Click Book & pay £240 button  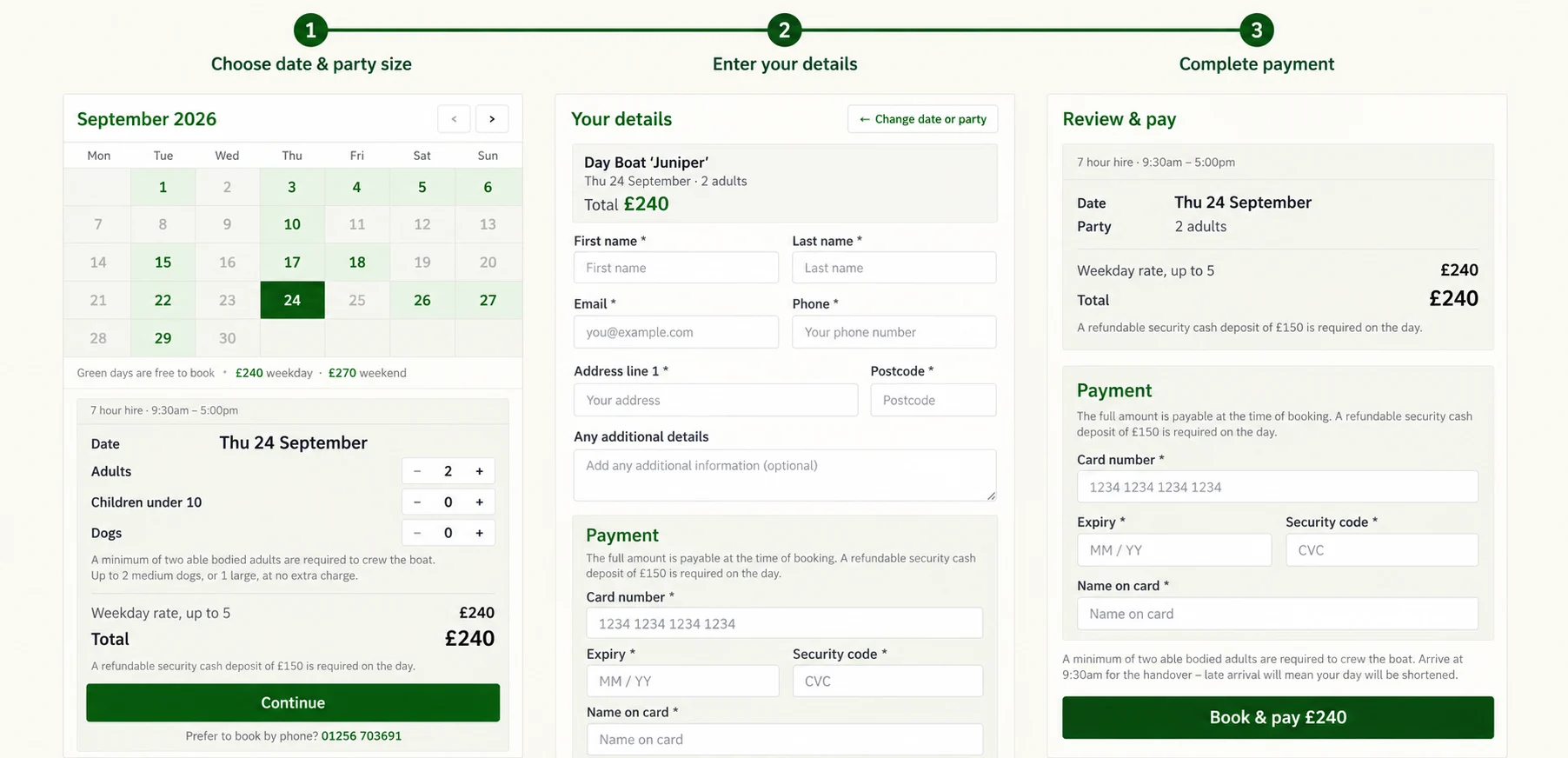pos(1278,717)
